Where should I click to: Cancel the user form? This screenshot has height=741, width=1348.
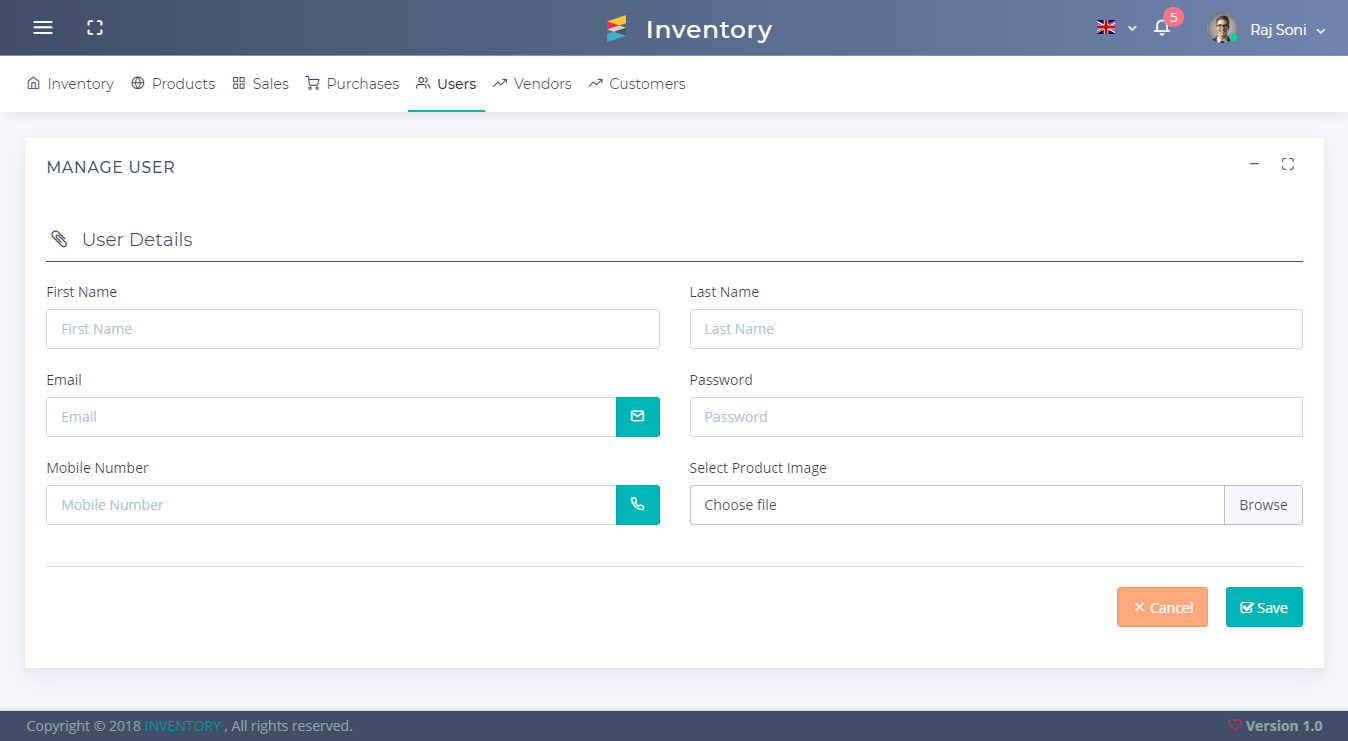pos(1162,607)
